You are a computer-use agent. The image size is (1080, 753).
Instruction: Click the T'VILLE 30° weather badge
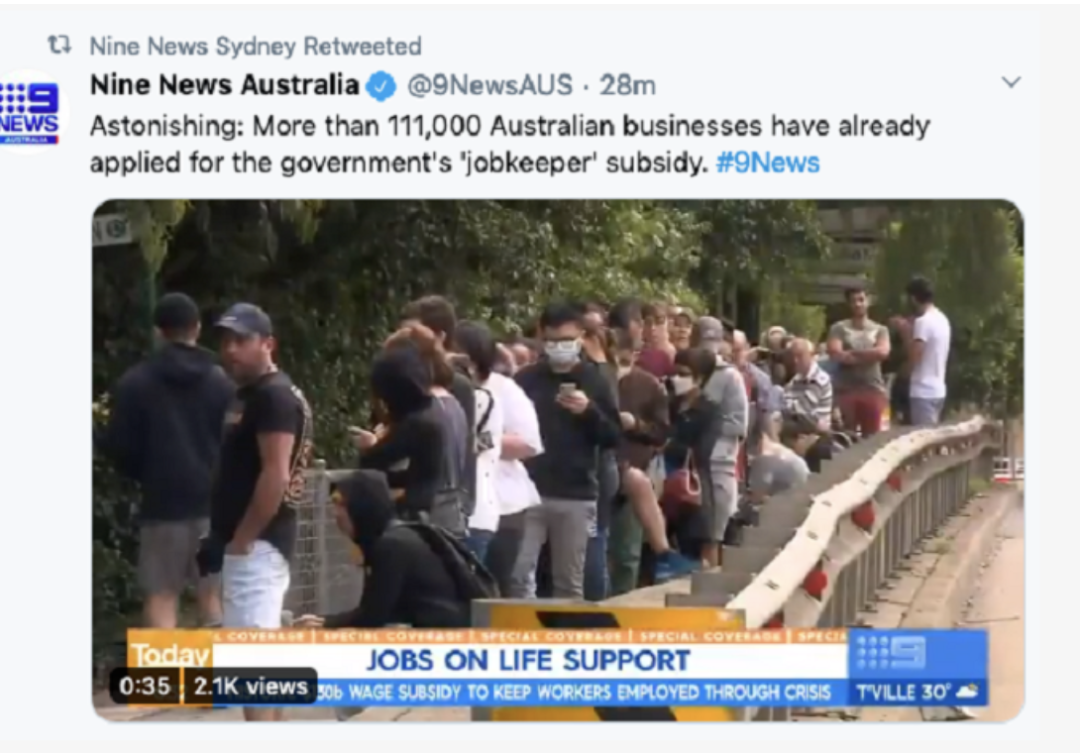point(917,692)
